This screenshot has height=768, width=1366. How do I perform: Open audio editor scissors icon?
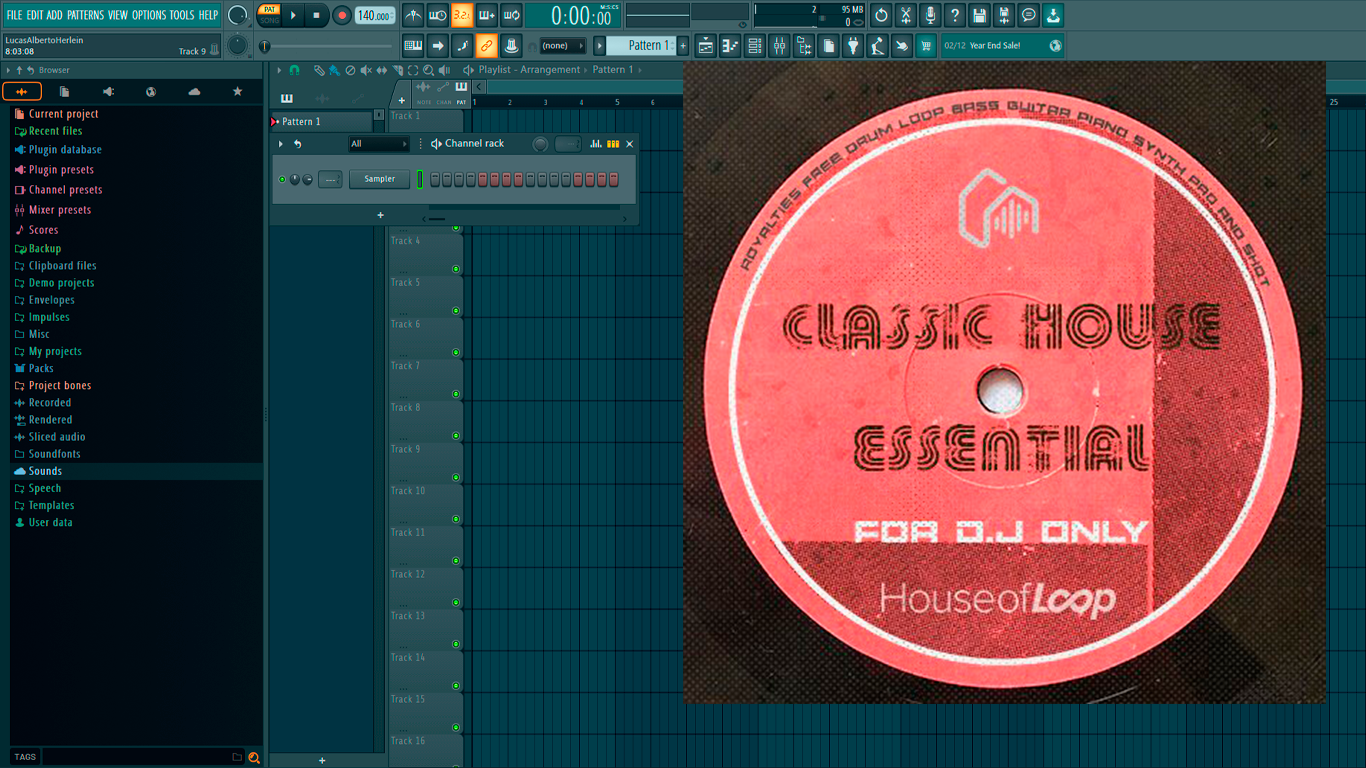pyautogui.click(x=906, y=15)
